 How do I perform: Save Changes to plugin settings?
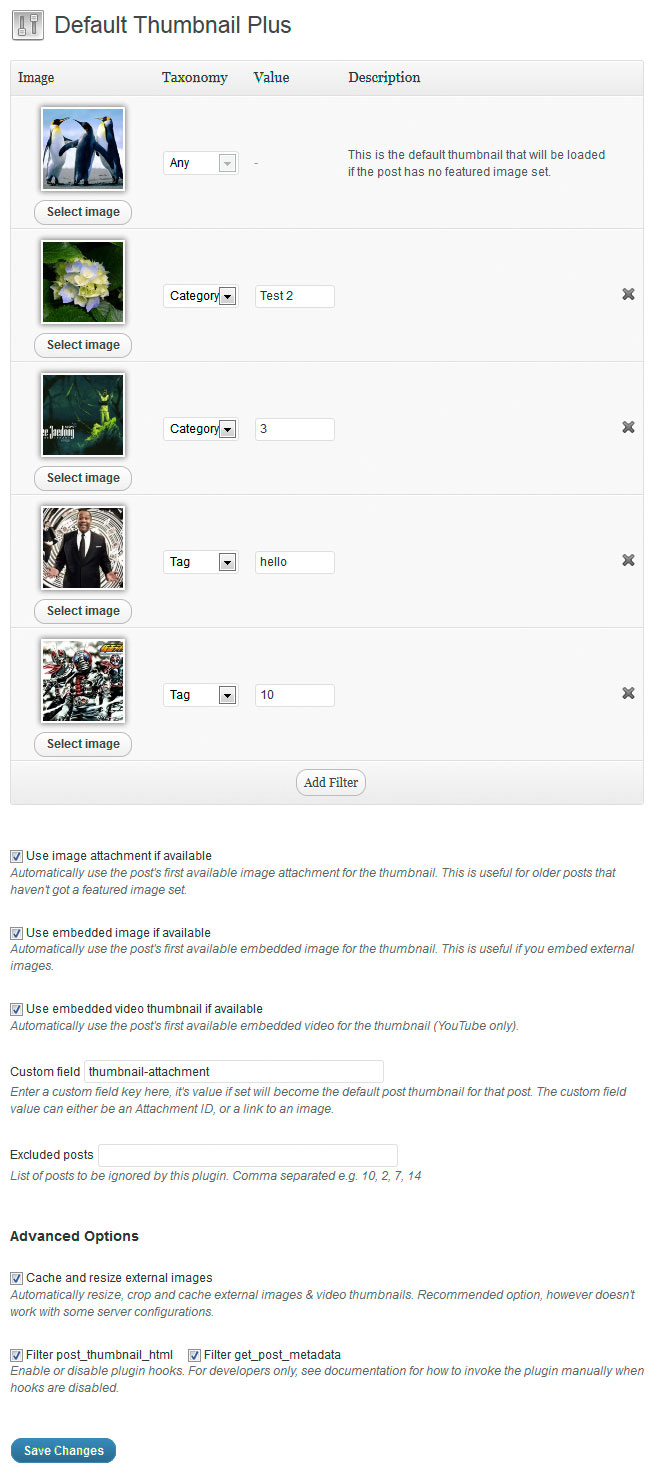pyautogui.click(x=64, y=1451)
